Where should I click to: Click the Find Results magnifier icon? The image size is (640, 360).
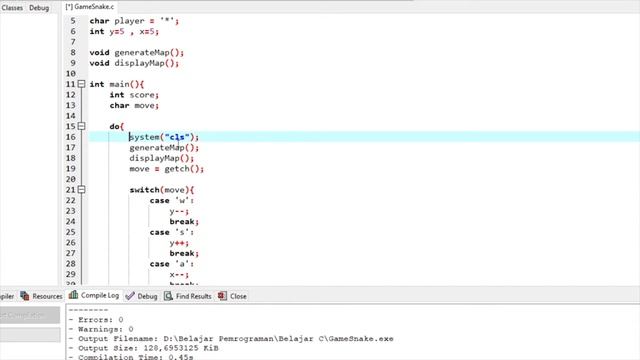pyautogui.click(x=168, y=296)
